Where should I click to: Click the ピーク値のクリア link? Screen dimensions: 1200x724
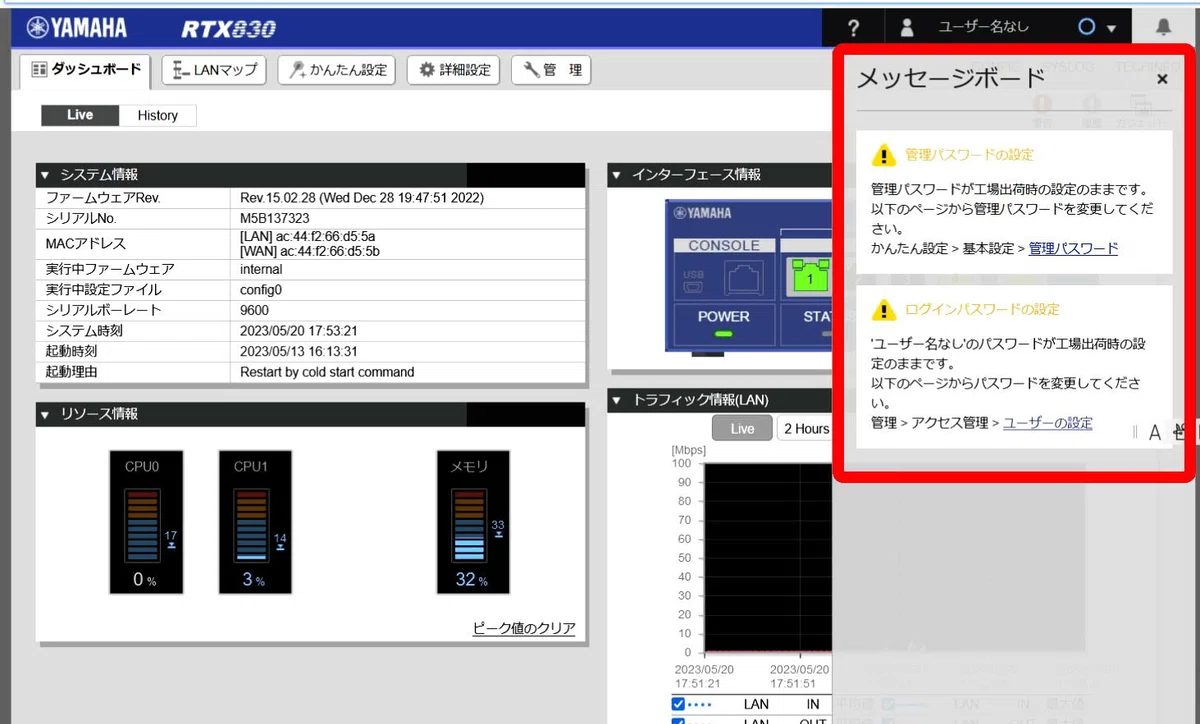524,628
